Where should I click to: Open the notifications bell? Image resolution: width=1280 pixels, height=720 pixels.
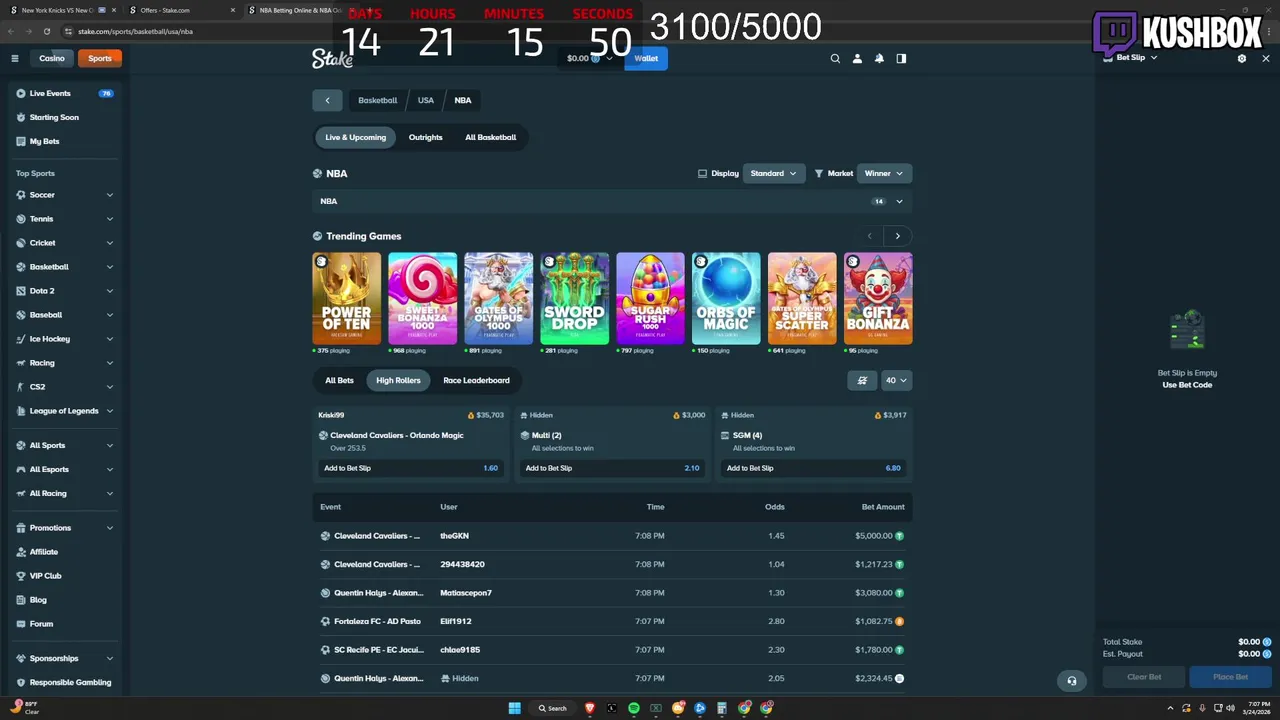pyautogui.click(x=879, y=58)
